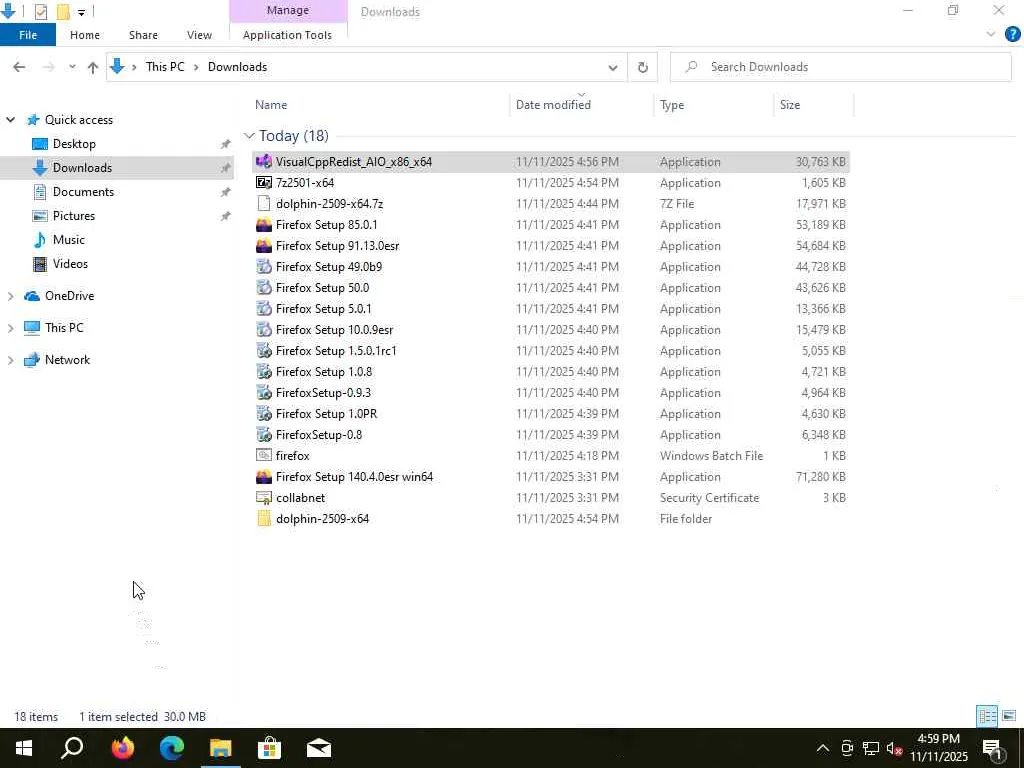1024x768 pixels.
Task: Open taskbar Search magnifier
Action: [x=72, y=748]
